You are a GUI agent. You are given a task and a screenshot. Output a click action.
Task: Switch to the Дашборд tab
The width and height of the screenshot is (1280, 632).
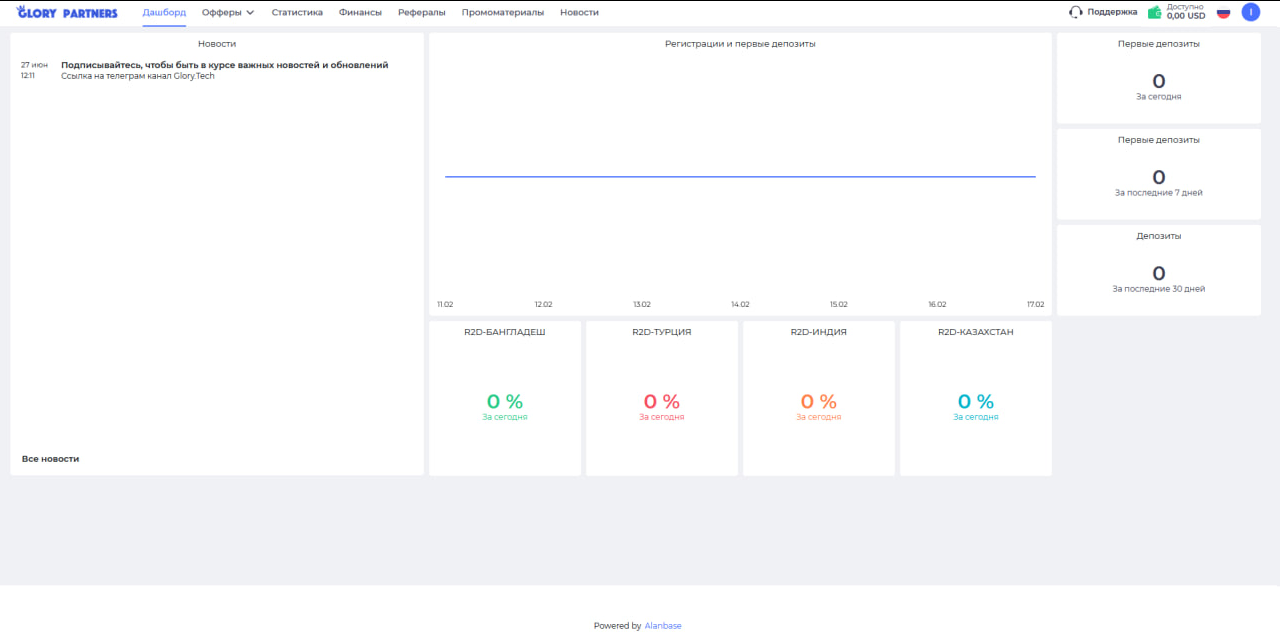pyautogui.click(x=164, y=13)
